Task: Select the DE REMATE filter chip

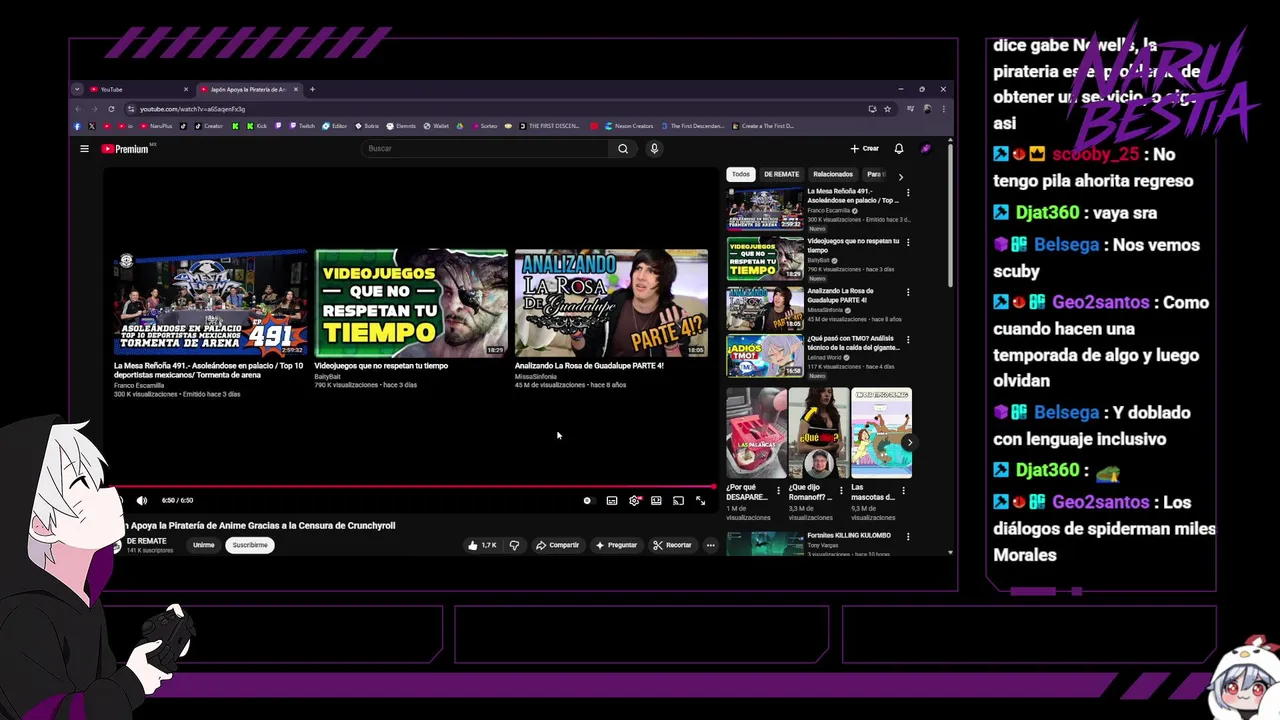Action: [782, 174]
